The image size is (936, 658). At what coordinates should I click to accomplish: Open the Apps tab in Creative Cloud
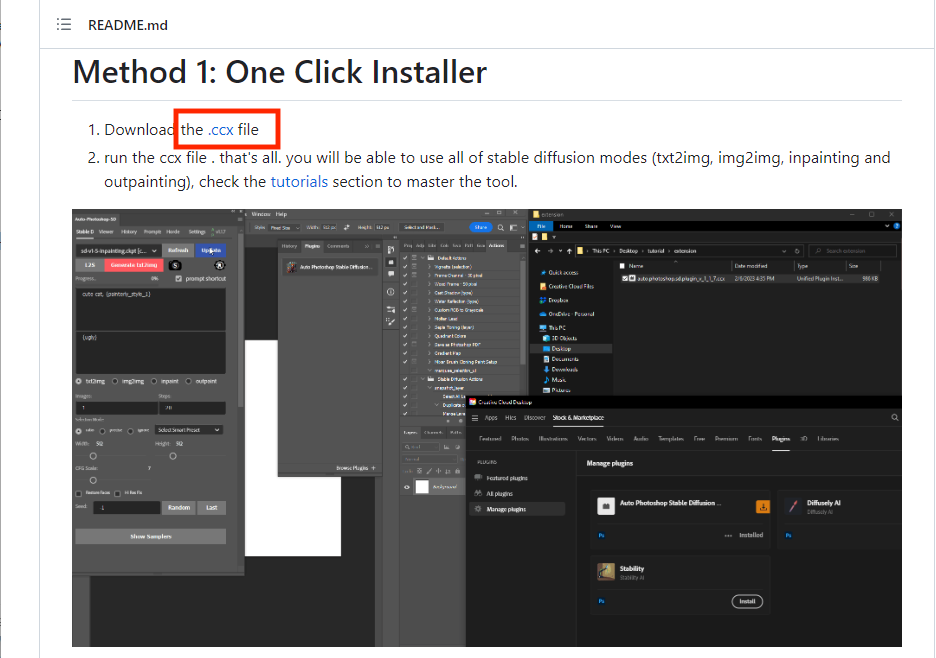[x=491, y=418]
